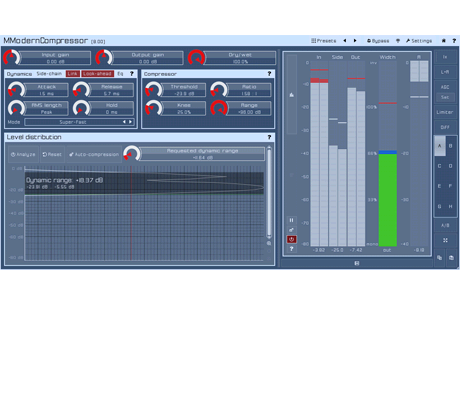Open the Presets menu
This screenshot has height=416, width=460.
(x=324, y=41)
